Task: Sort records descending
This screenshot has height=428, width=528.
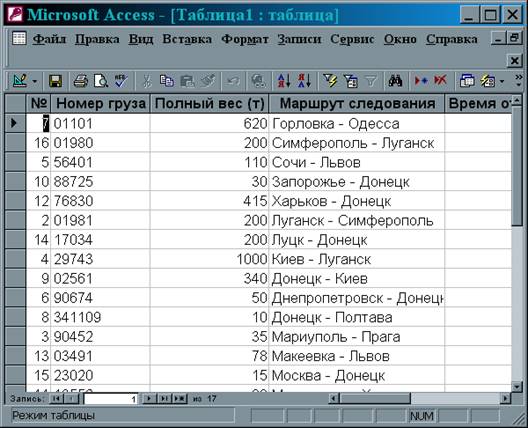Action: [x=304, y=81]
